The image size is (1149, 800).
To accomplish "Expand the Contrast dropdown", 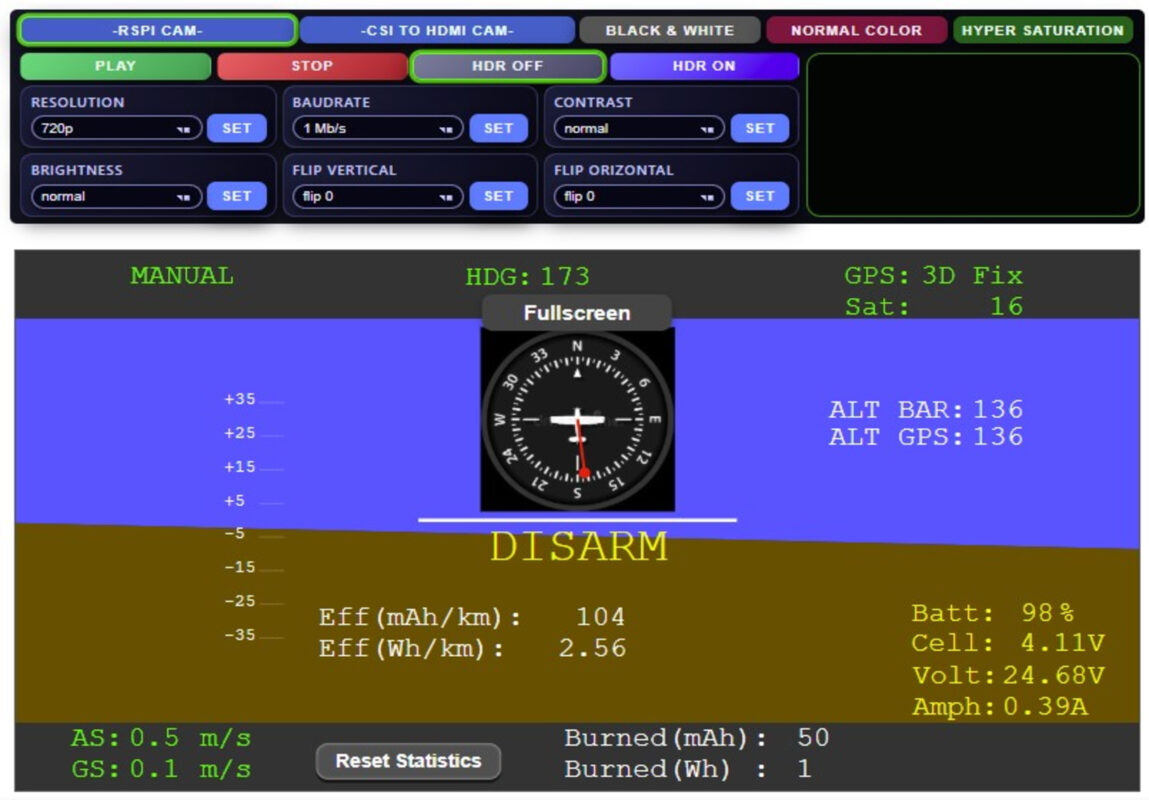I will (x=639, y=128).
